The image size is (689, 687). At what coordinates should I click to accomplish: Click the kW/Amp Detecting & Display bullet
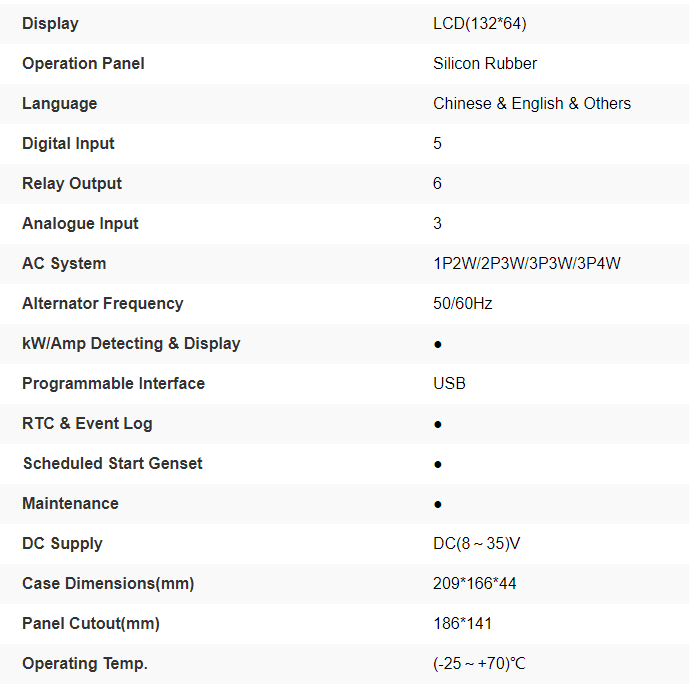click(x=438, y=344)
